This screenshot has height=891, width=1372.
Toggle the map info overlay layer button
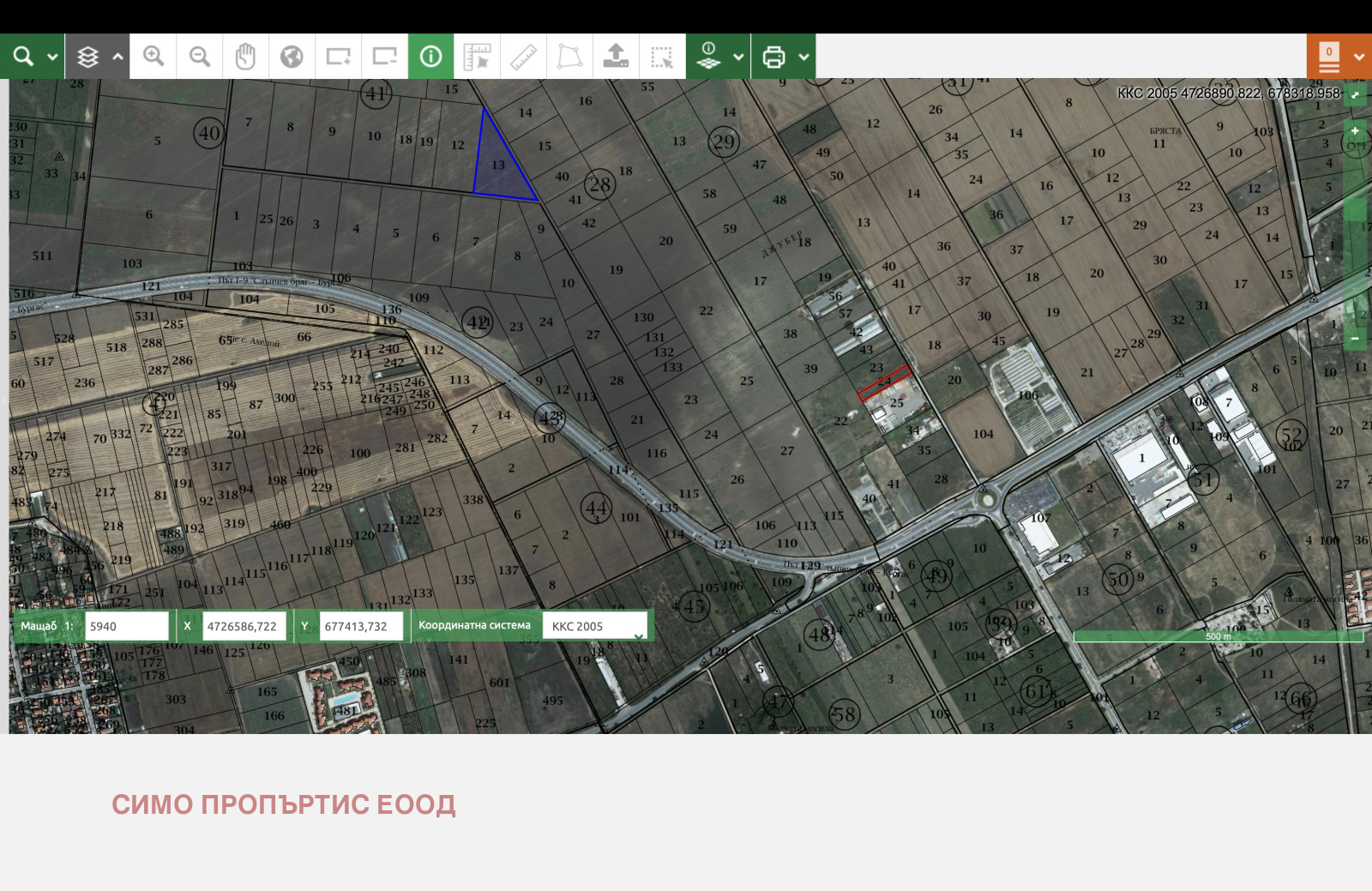pyautogui.click(x=709, y=56)
